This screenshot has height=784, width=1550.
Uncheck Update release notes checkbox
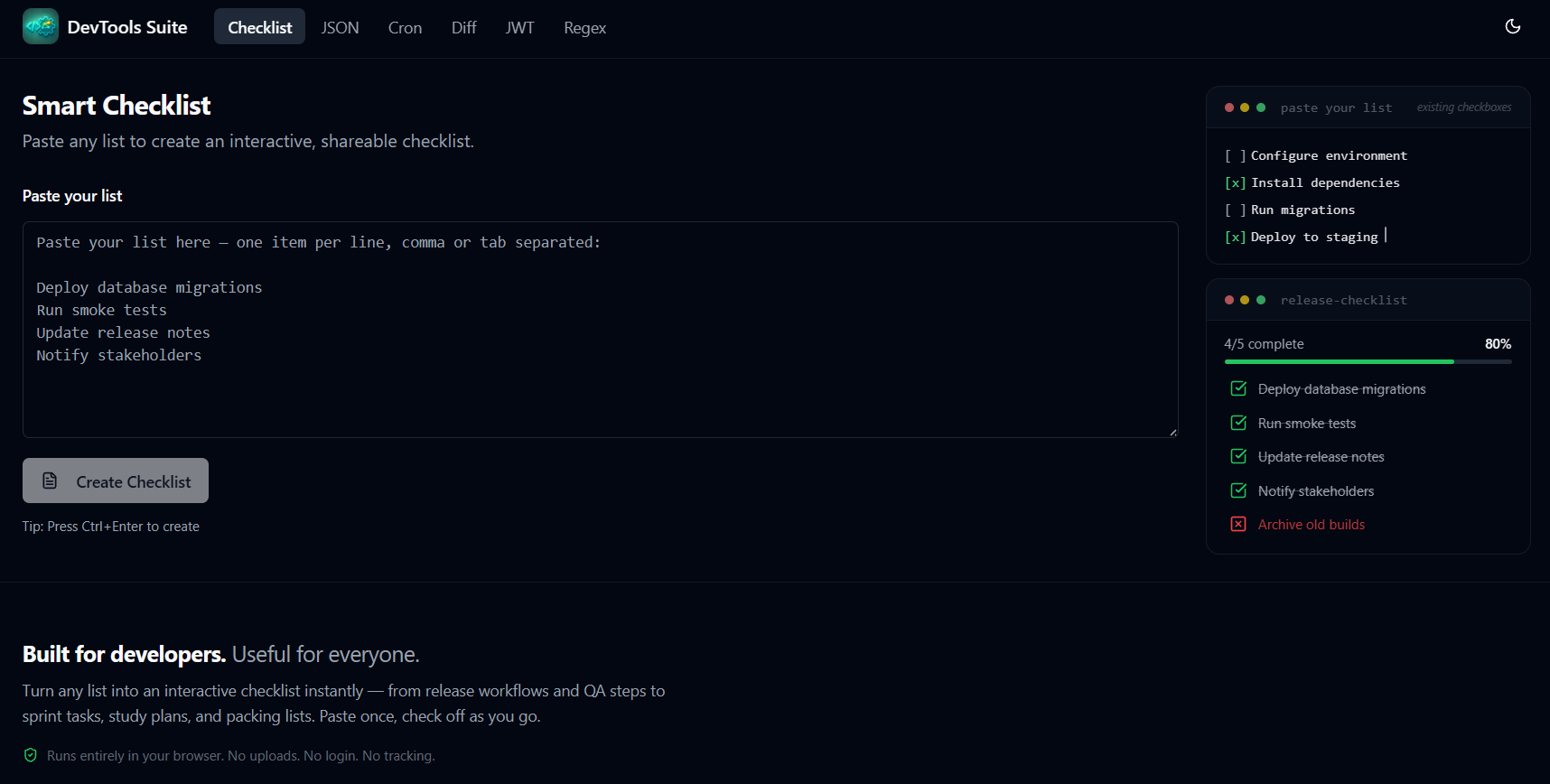click(1238, 456)
